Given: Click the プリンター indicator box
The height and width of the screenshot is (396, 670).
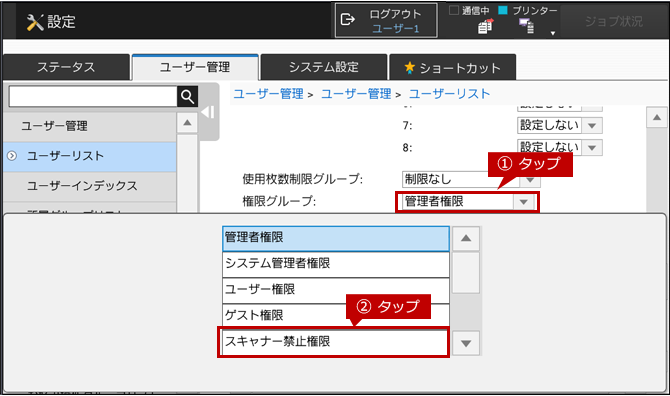Looking at the screenshot, I should point(503,10).
